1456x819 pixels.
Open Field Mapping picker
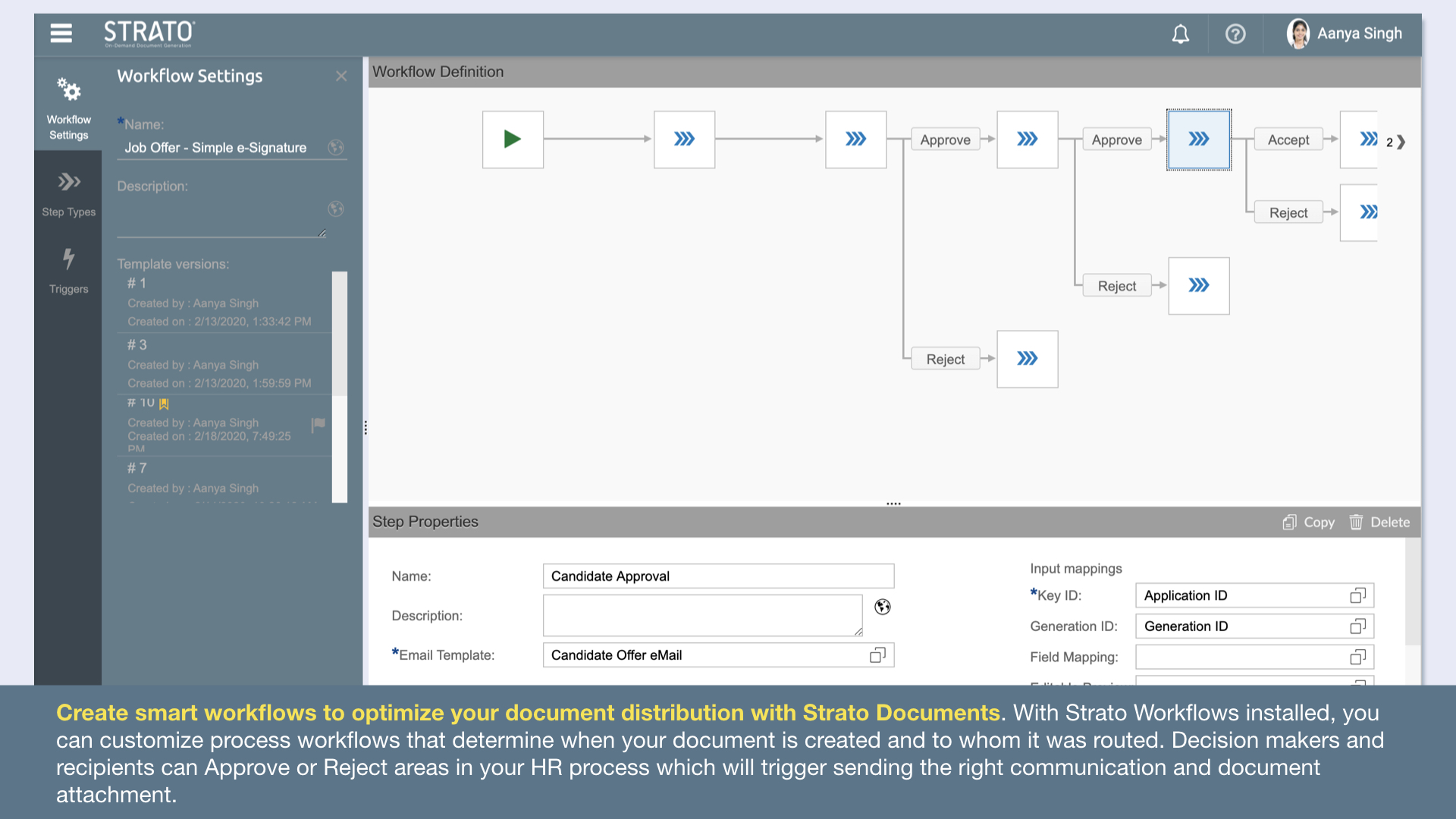[1357, 657]
